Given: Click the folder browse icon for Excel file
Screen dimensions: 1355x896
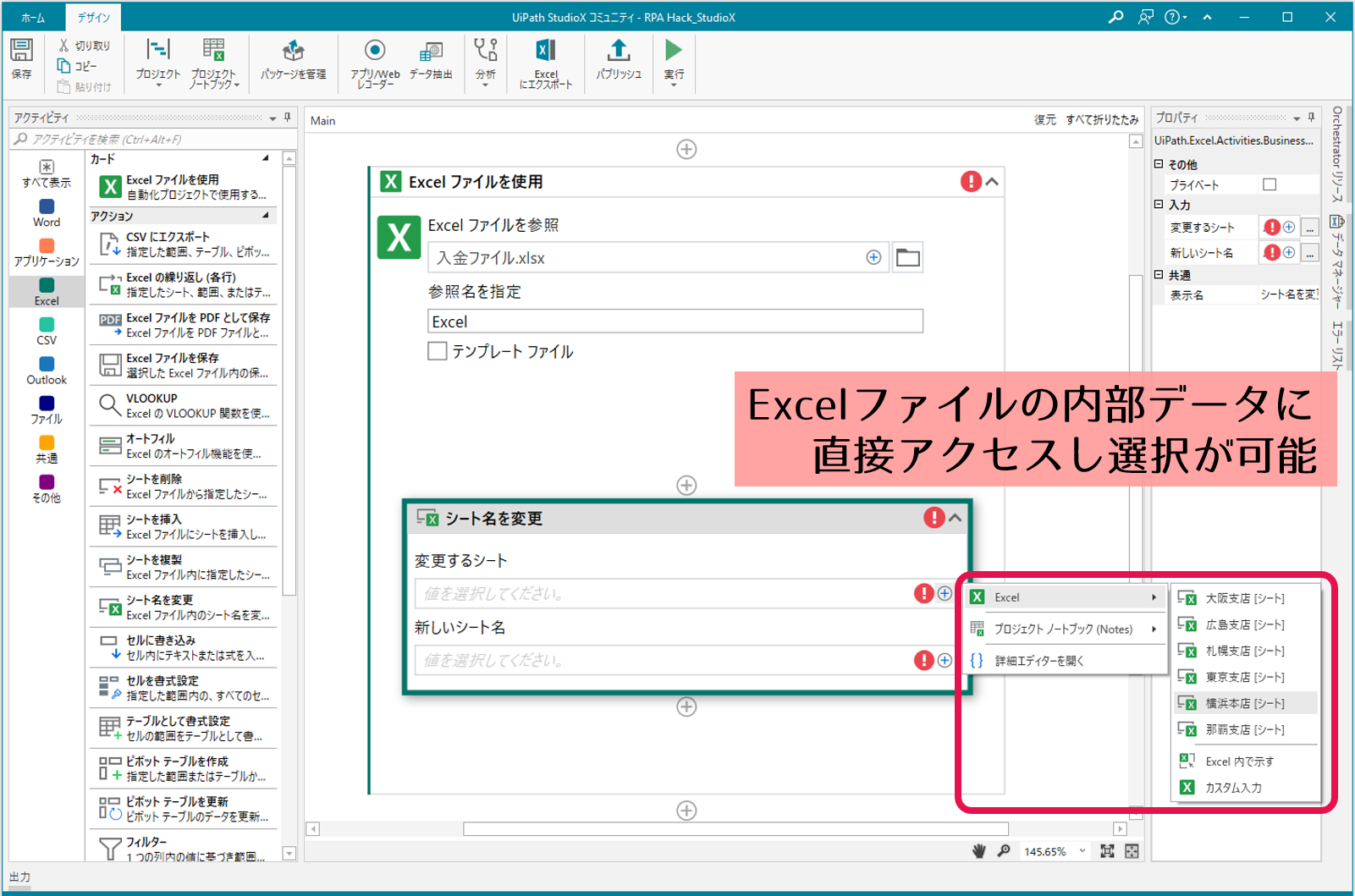Looking at the screenshot, I should coord(907,257).
